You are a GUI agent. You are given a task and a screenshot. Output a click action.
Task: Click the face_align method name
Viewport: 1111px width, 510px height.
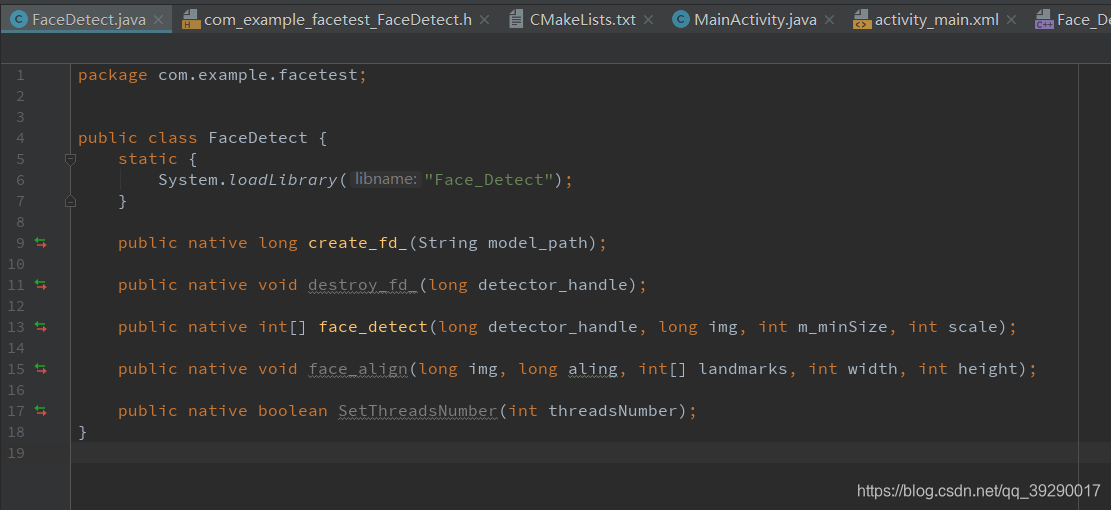click(358, 368)
